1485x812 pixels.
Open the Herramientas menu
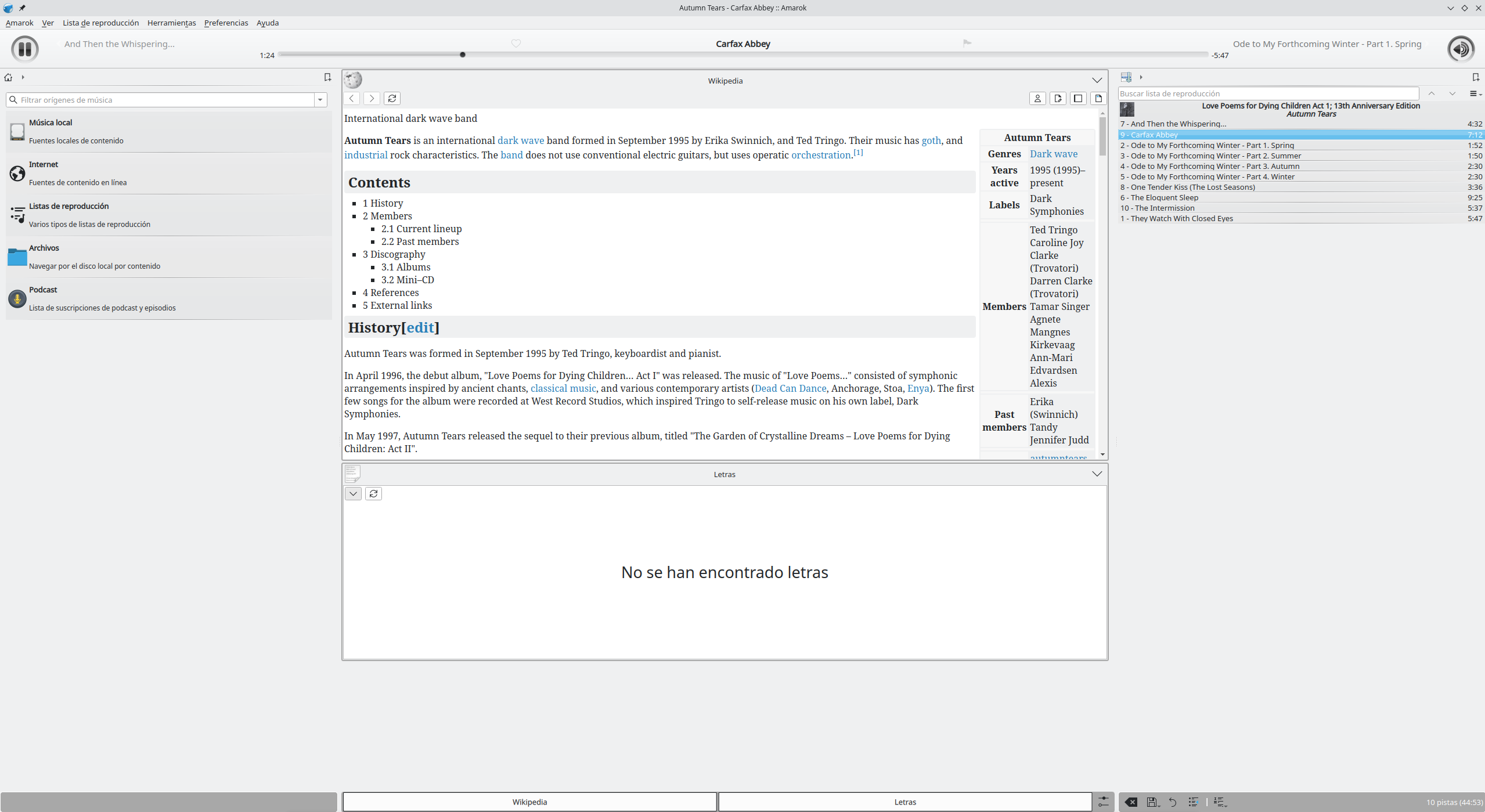[x=171, y=23]
